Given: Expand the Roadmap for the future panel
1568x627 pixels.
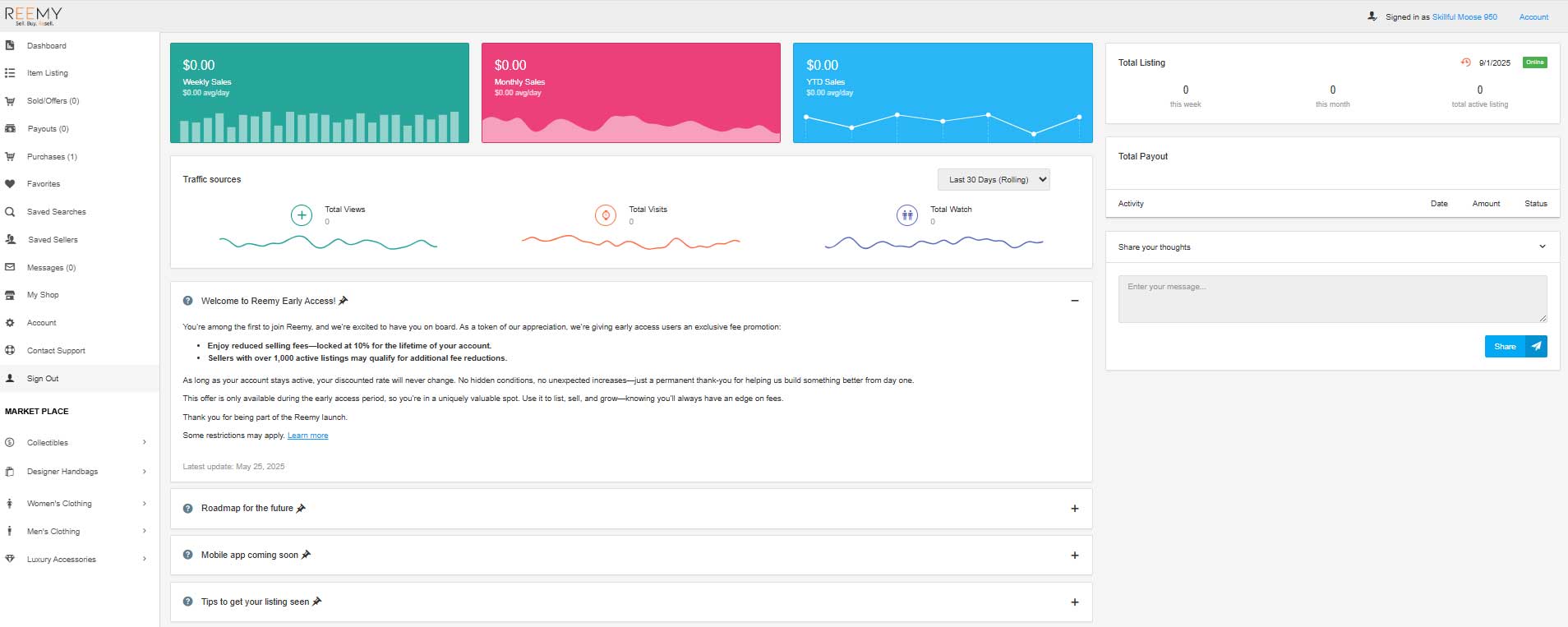Looking at the screenshot, I should coord(1075,509).
